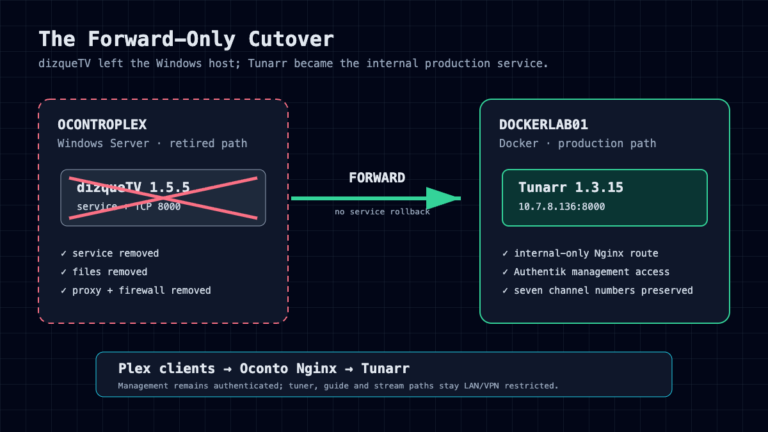The height and width of the screenshot is (432, 768).
Task: Select subtitle about dizqueTV leaving Windows host
Action: pyautogui.click(x=293, y=64)
